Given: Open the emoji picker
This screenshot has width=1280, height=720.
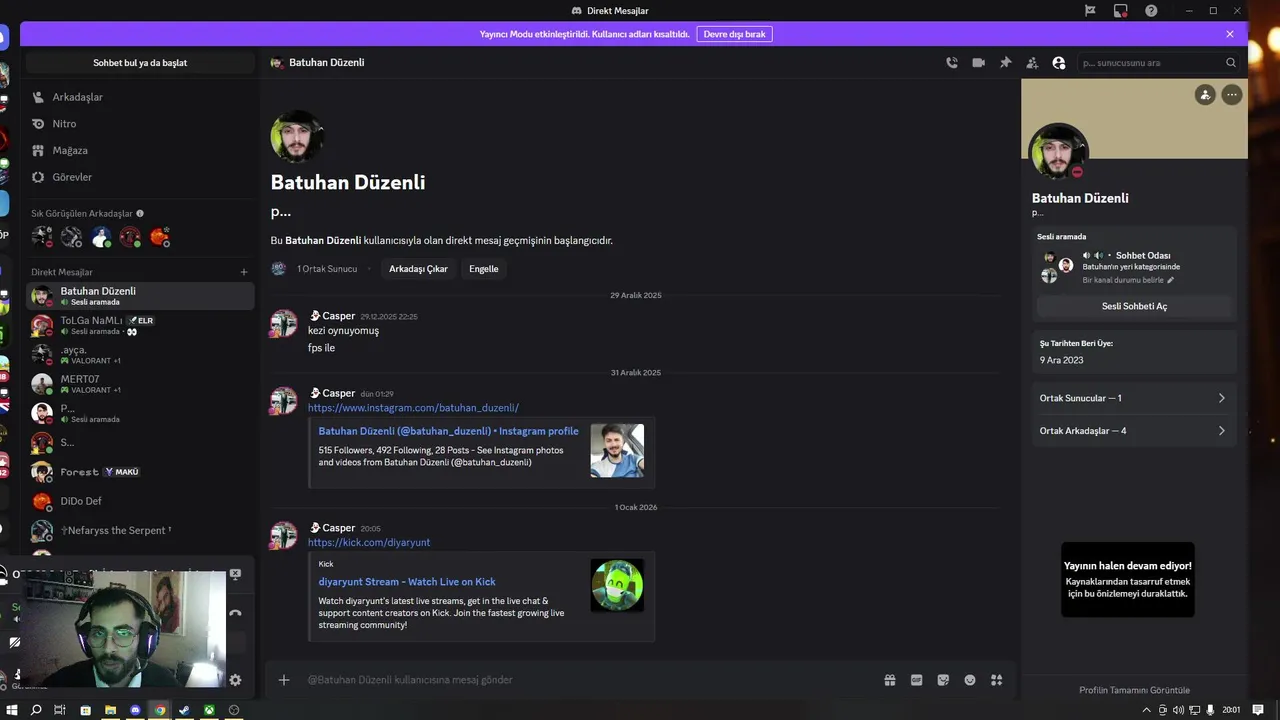Looking at the screenshot, I should (970, 680).
